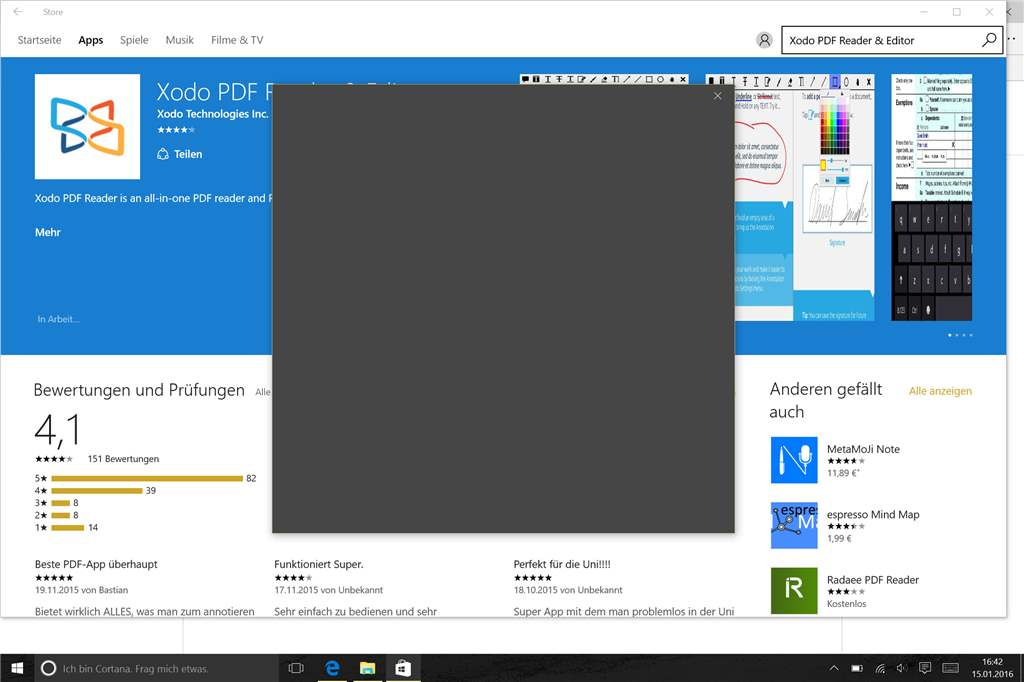Click the search magnifier icon
This screenshot has width=1024, height=682.
(989, 40)
